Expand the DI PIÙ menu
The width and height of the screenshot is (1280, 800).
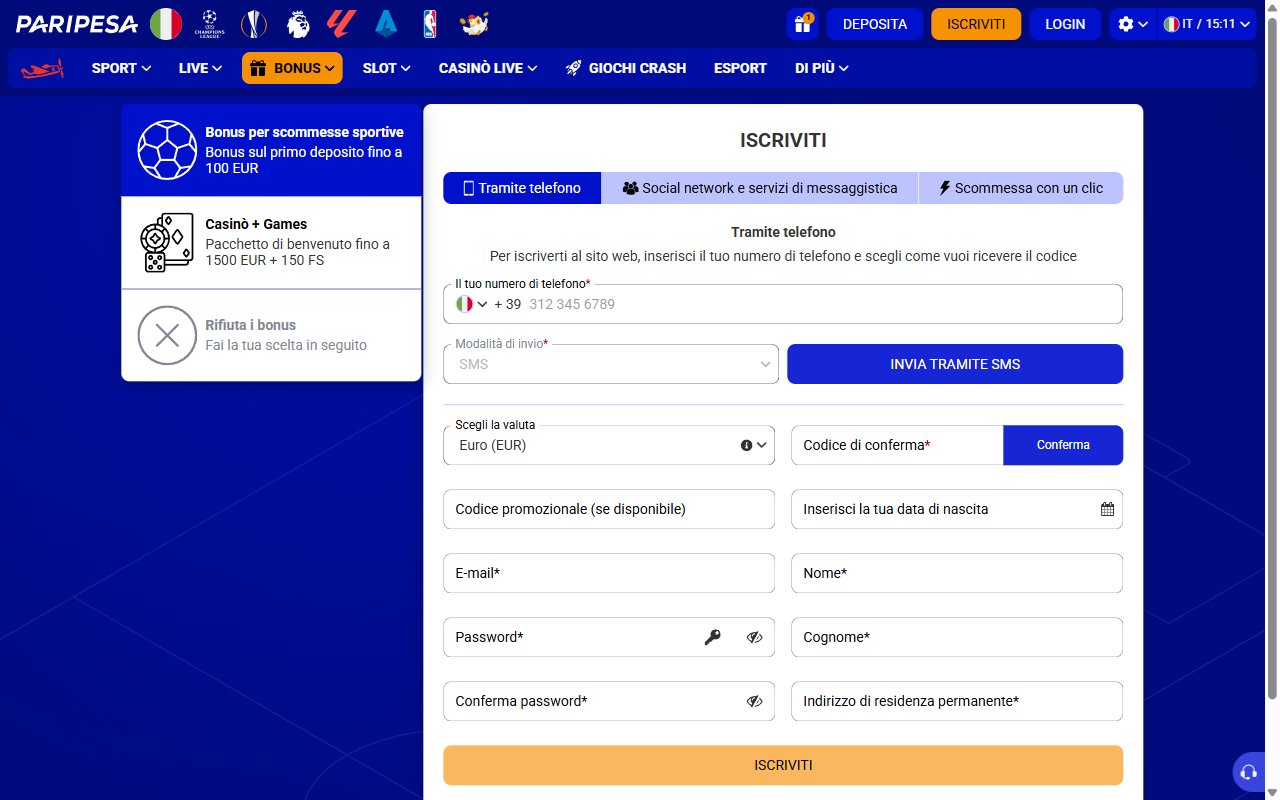click(x=822, y=68)
